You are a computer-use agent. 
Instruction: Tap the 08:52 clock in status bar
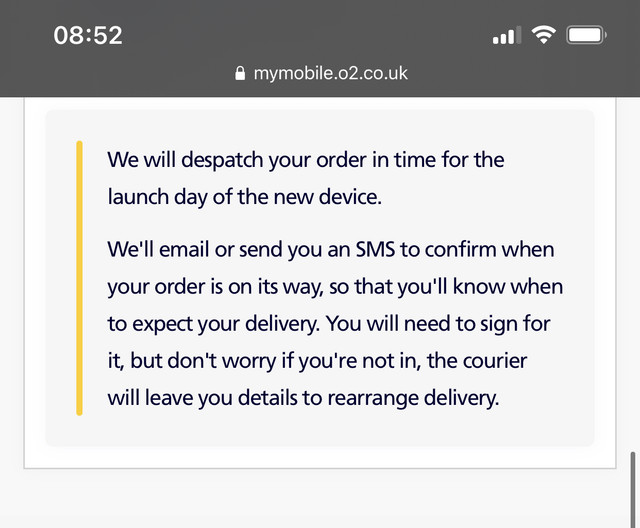click(x=88, y=35)
